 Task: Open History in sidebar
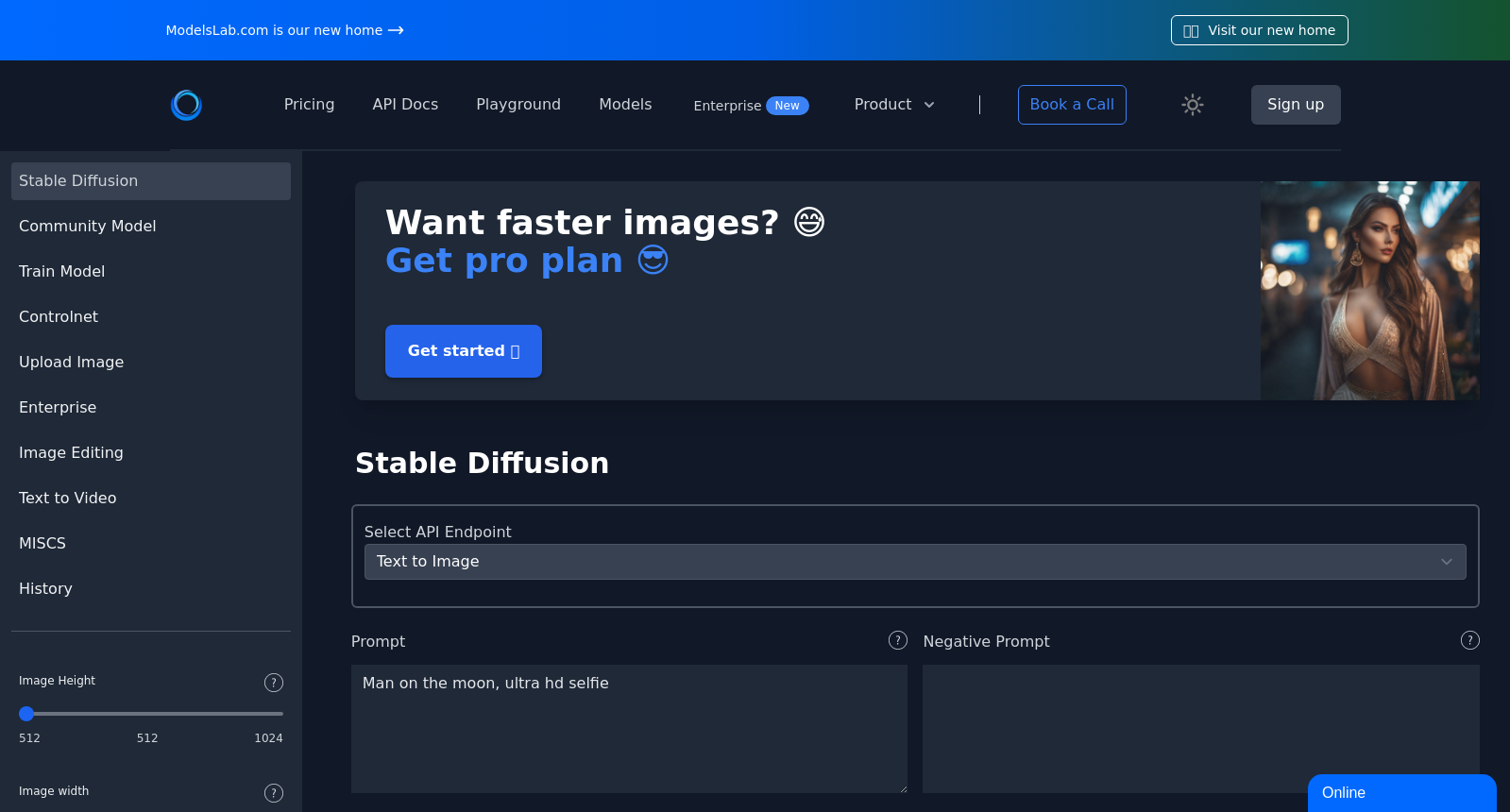151,589
